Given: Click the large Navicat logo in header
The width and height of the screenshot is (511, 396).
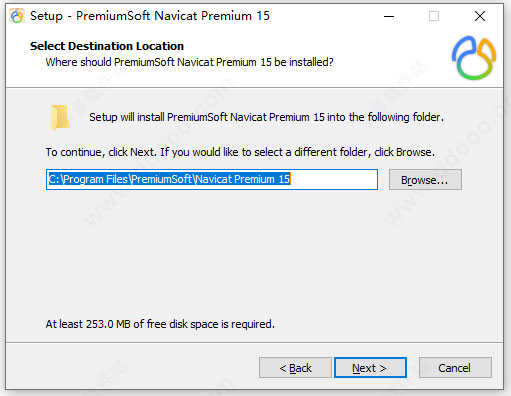Looking at the screenshot, I should [474, 58].
